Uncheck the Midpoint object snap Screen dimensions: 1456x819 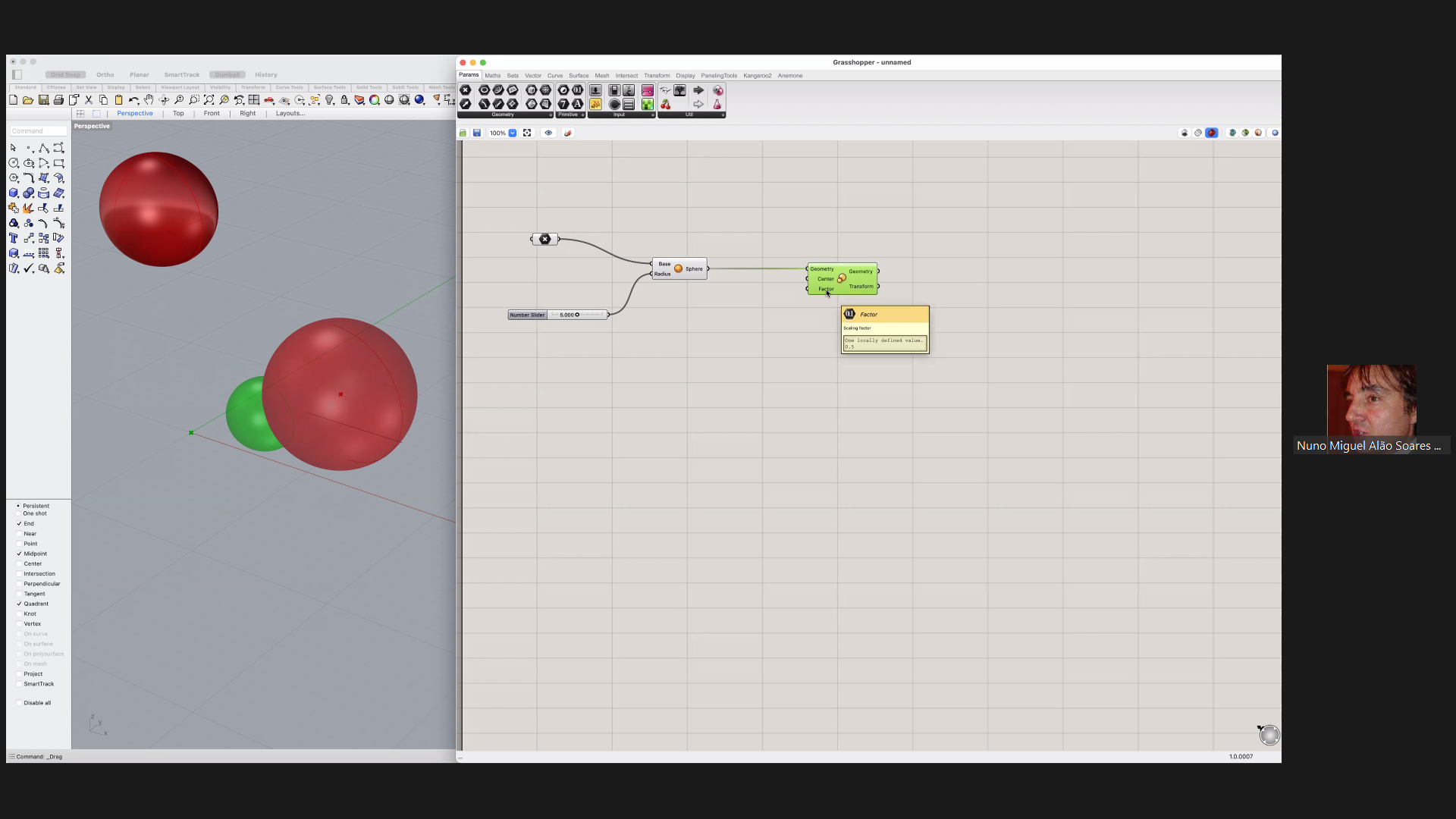click(19, 554)
